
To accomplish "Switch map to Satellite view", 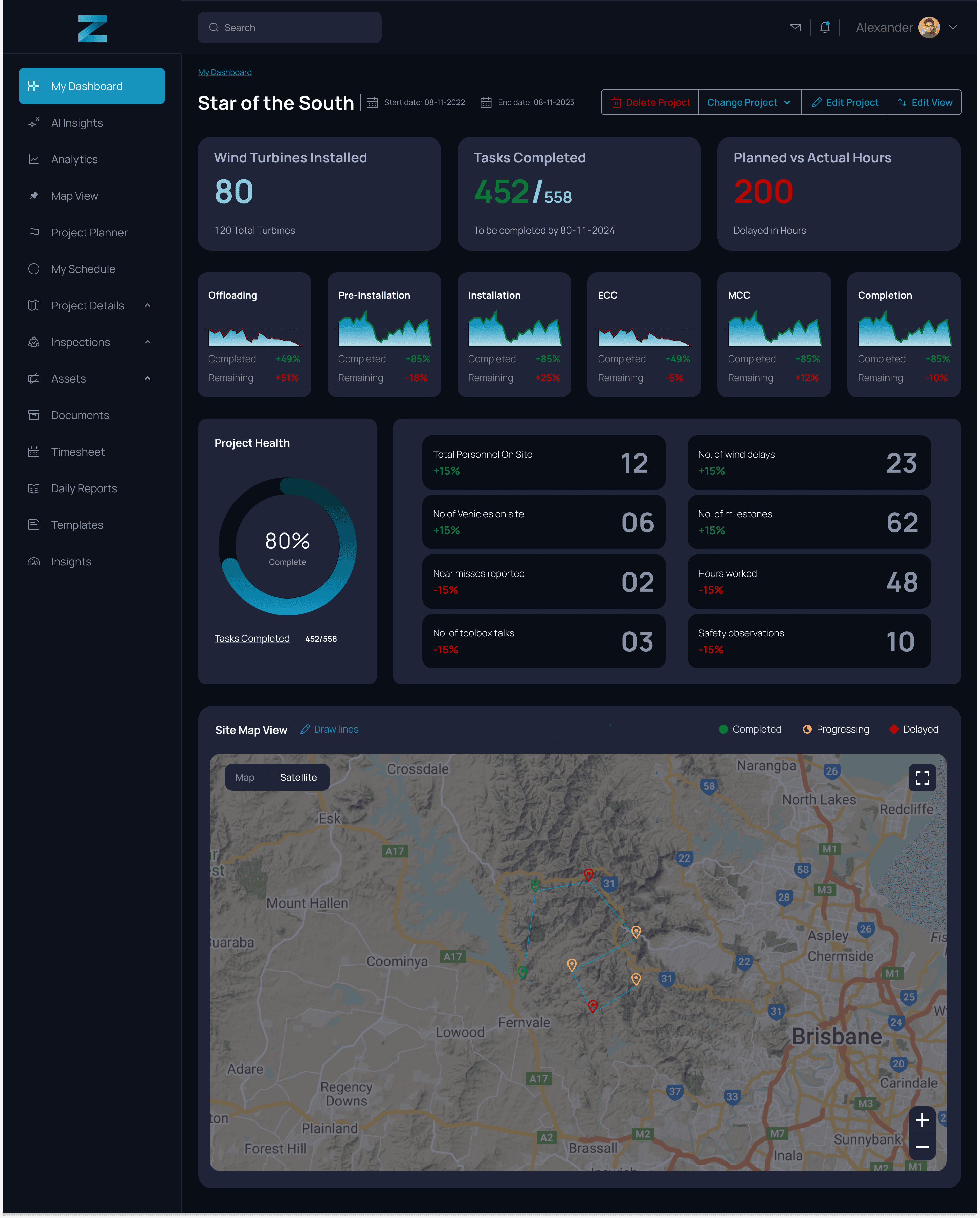I will pos(298,777).
